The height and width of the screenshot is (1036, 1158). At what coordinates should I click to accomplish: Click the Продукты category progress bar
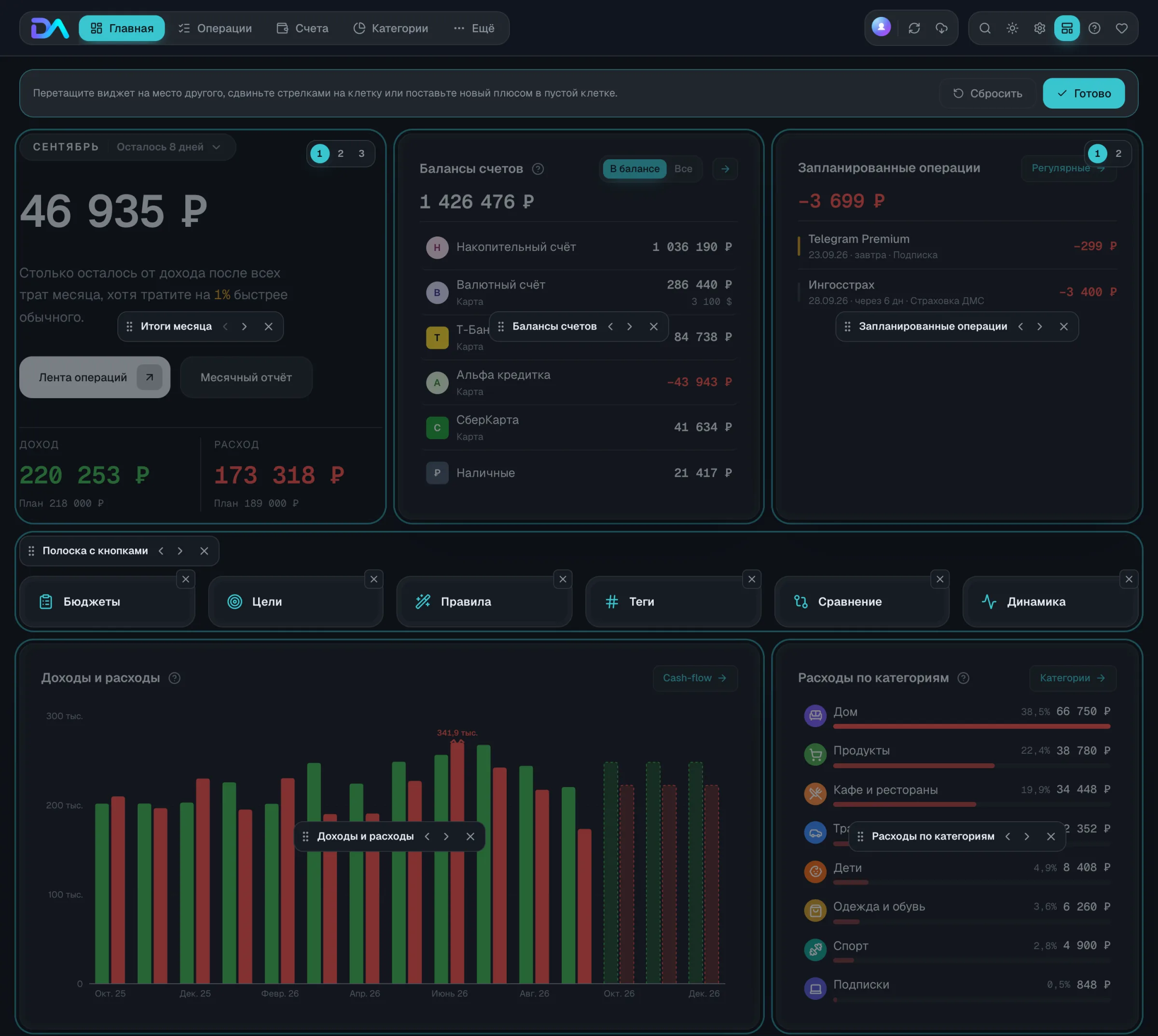coord(971,766)
